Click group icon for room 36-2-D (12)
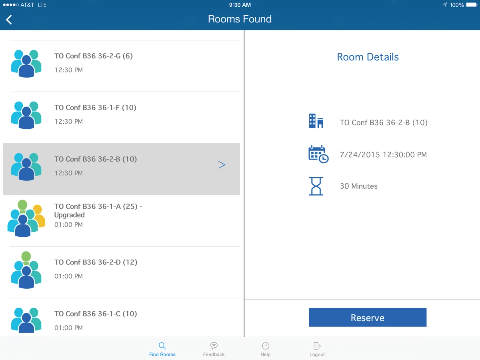The image size is (480, 360). [26, 270]
